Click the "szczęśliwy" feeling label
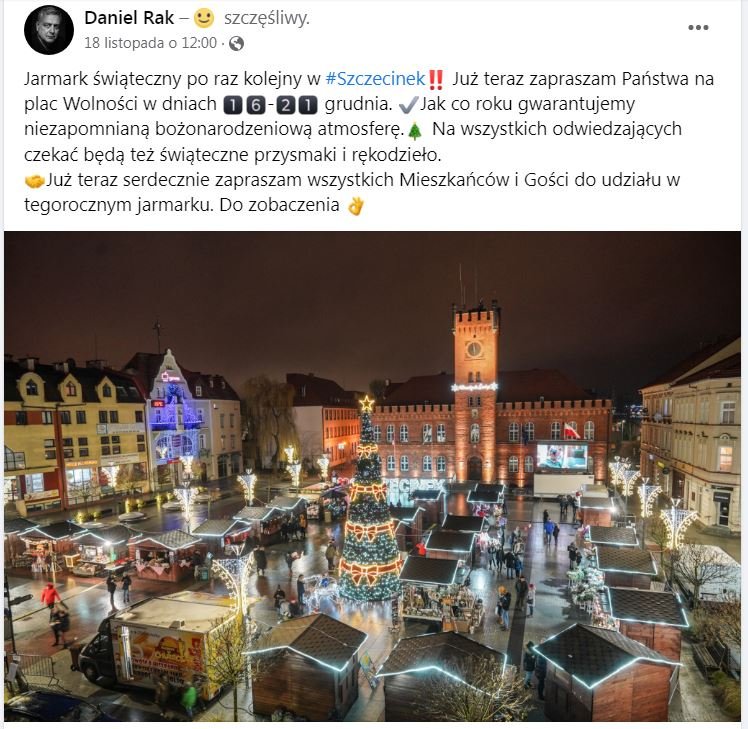 tap(267, 19)
